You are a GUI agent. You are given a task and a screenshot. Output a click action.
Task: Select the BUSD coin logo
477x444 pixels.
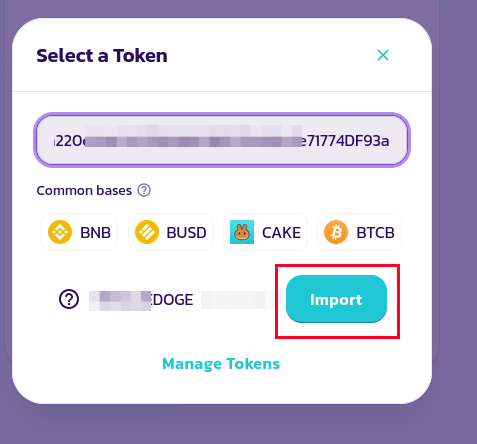tap(147, 232)
